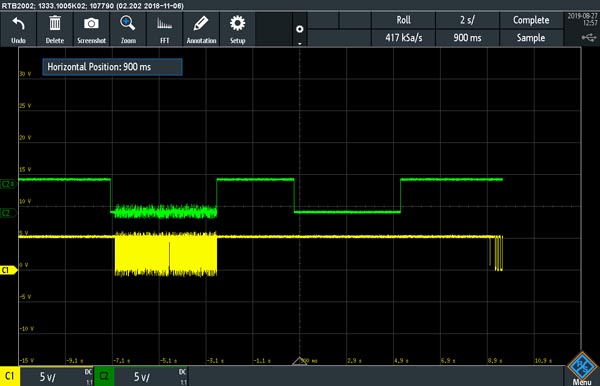
Task: Click the Undo arrow icon
Action: coord(18,24)
